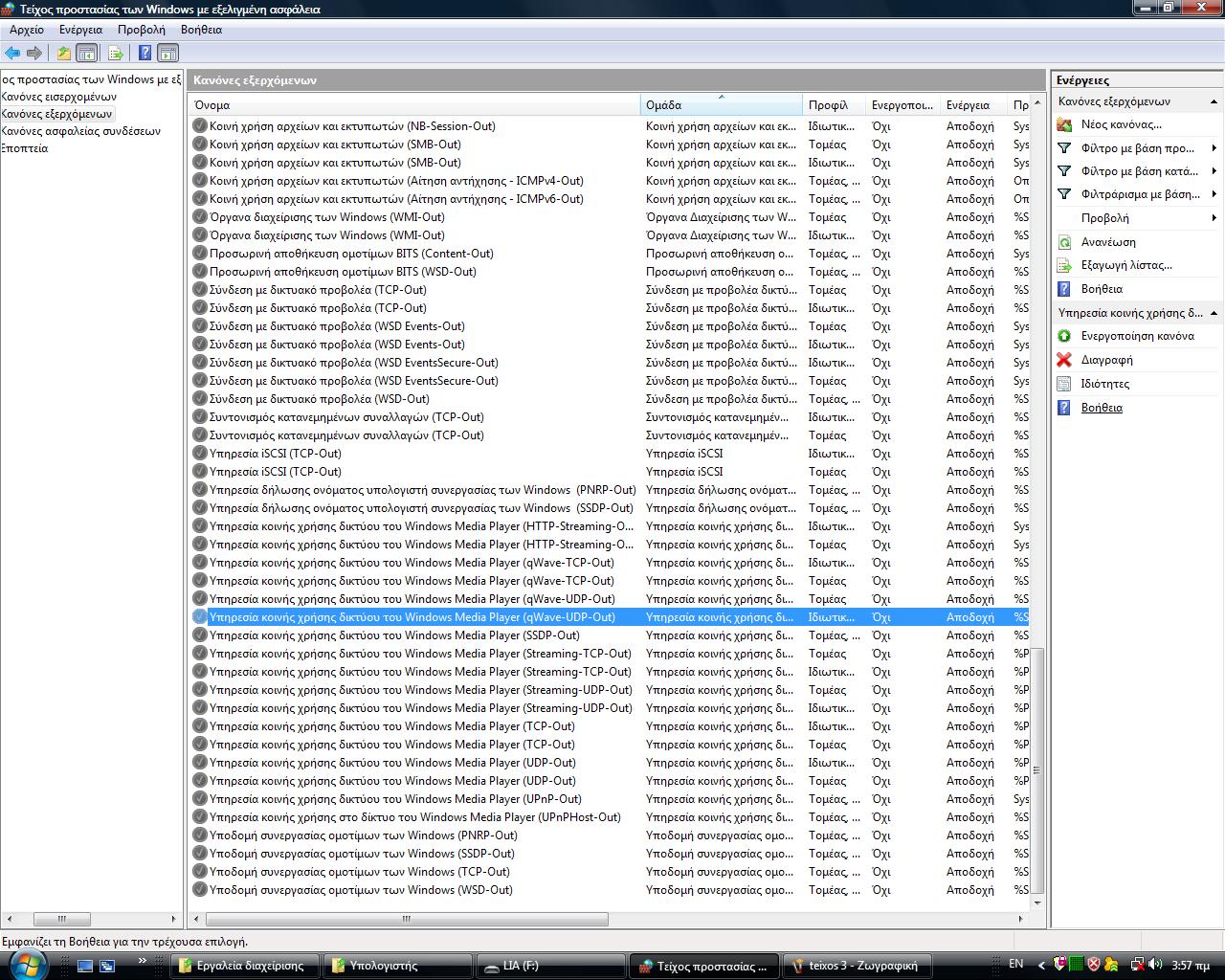Click the network connection tray icon

coord(1138,965)
